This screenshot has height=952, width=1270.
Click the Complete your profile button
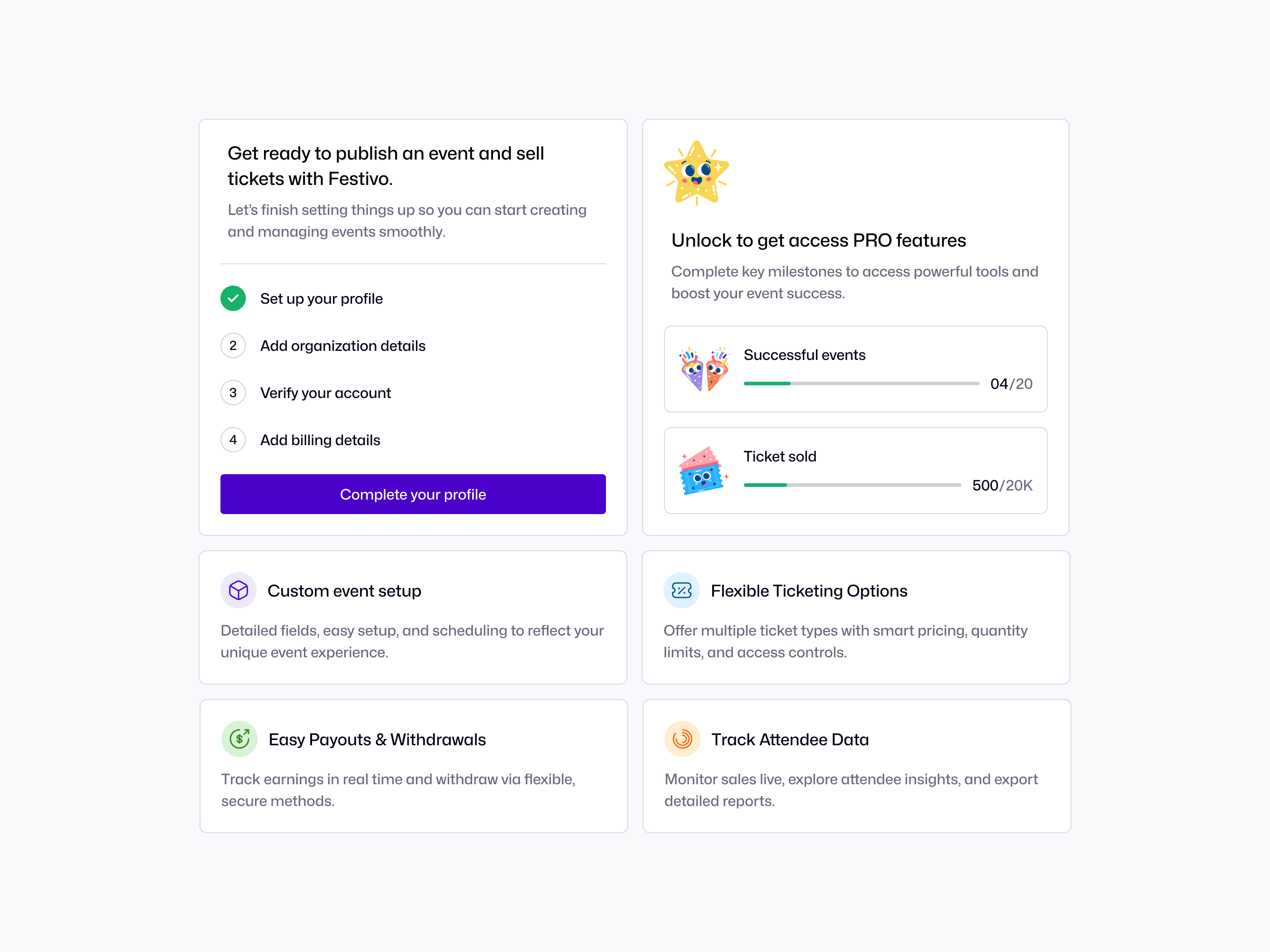(413, 494)
